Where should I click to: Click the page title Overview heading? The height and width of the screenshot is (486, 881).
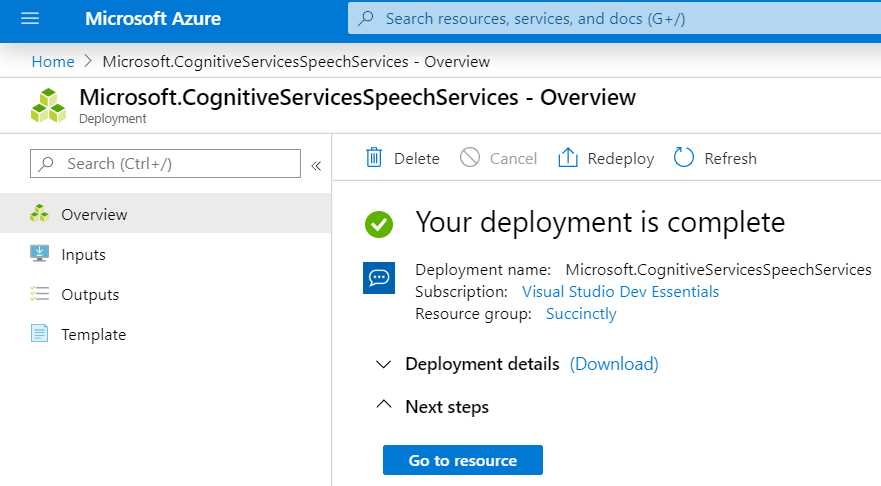(357, 97)
